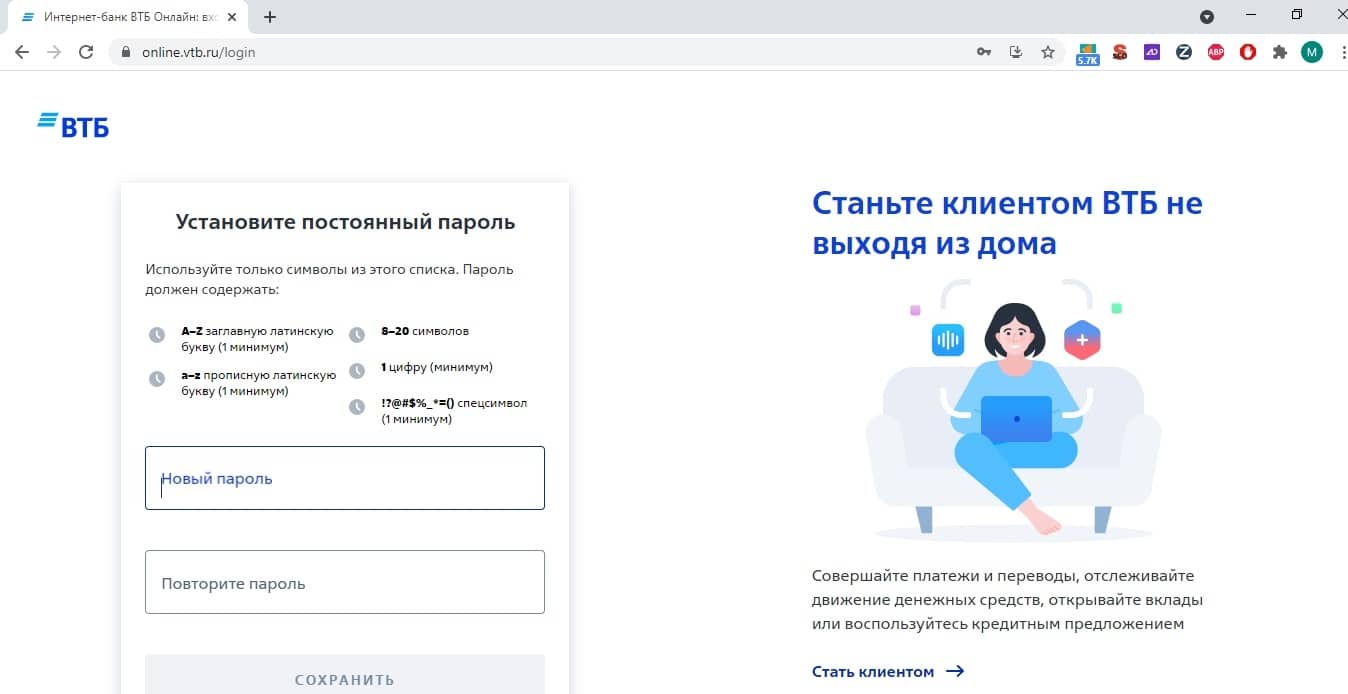
Task: Open the green M profile avatar
Action: (1311, 52)
